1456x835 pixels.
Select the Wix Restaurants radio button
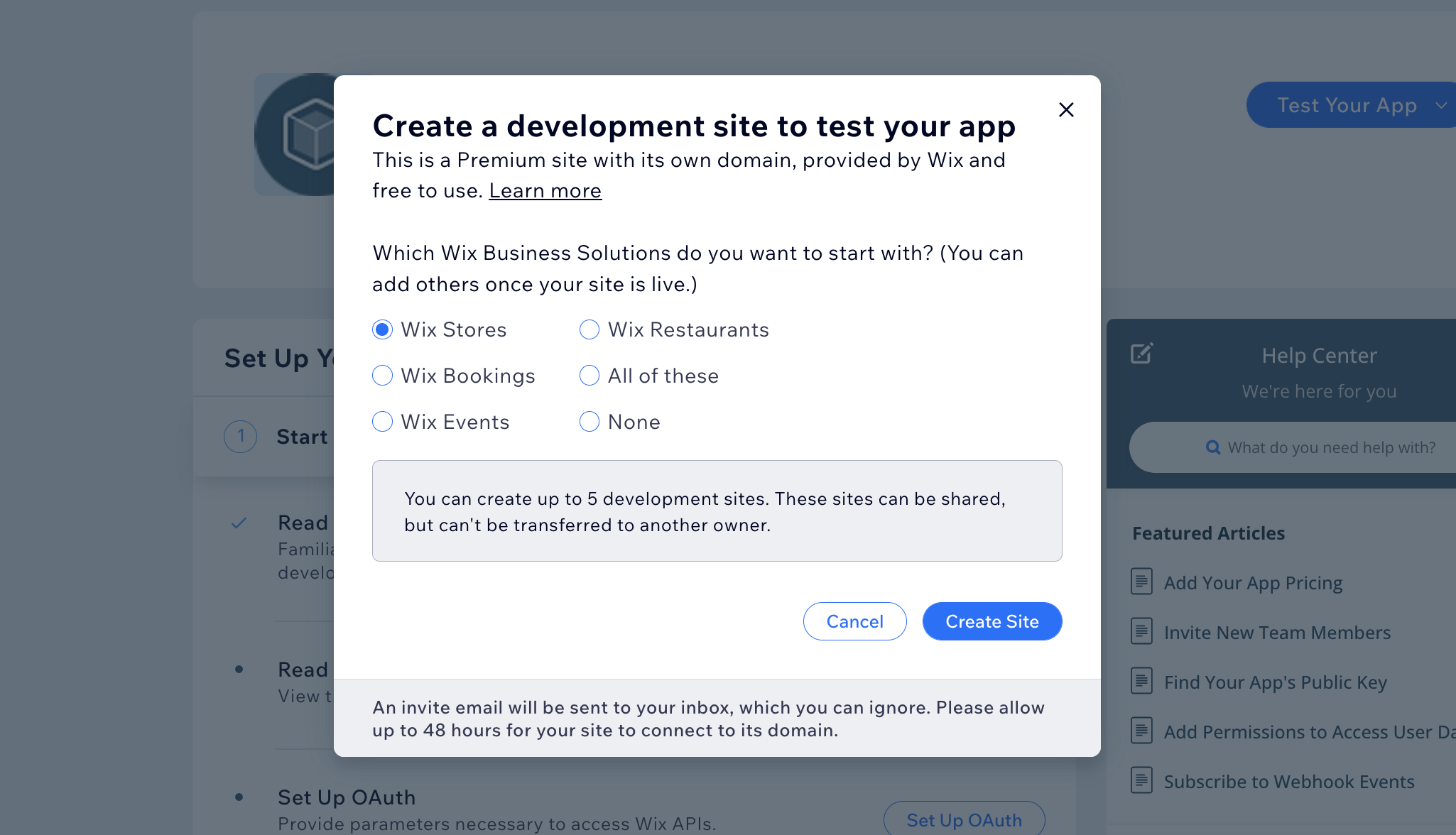coord(590,329)
